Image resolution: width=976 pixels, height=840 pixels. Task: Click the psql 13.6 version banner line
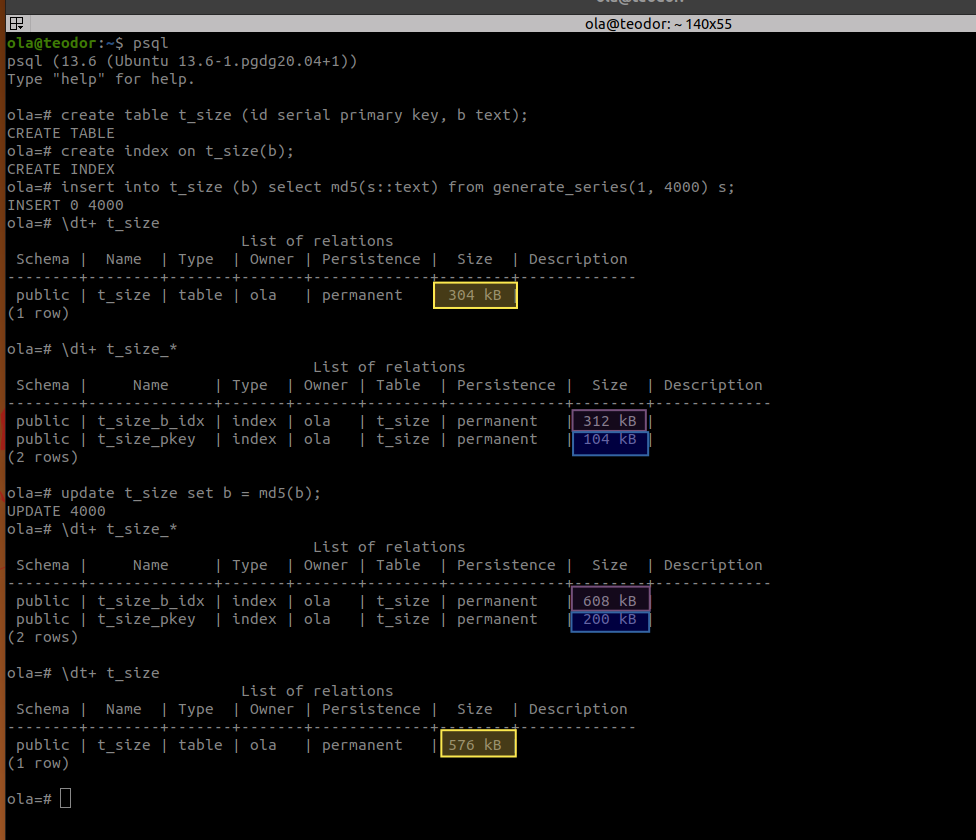coord(182,61)
